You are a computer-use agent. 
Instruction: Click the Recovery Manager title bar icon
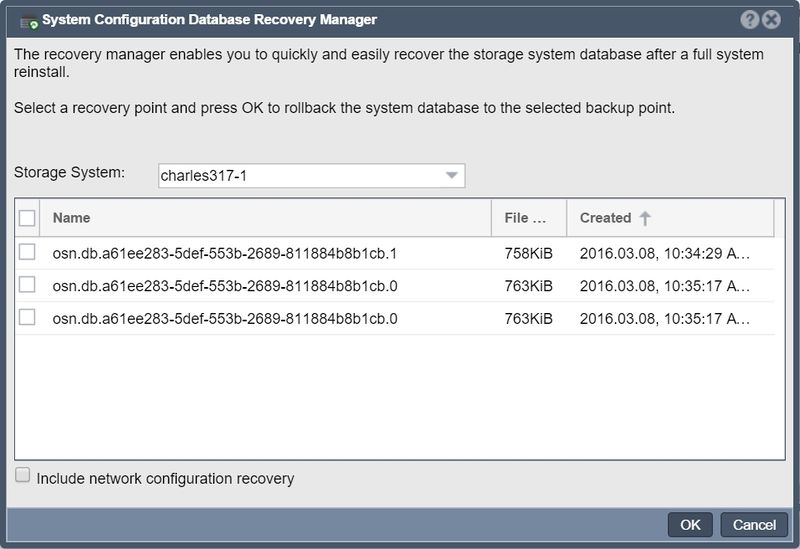click(29, 22)
